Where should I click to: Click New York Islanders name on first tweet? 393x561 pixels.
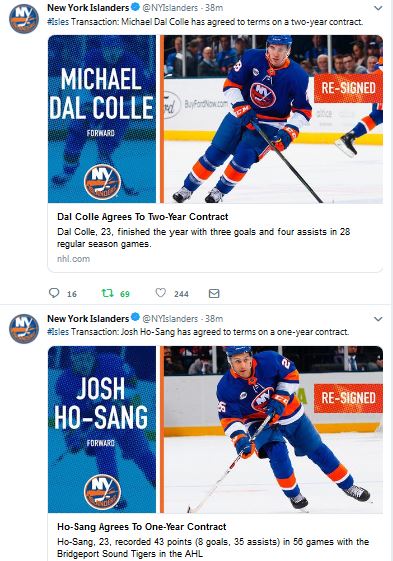click(x=88, y=7)
